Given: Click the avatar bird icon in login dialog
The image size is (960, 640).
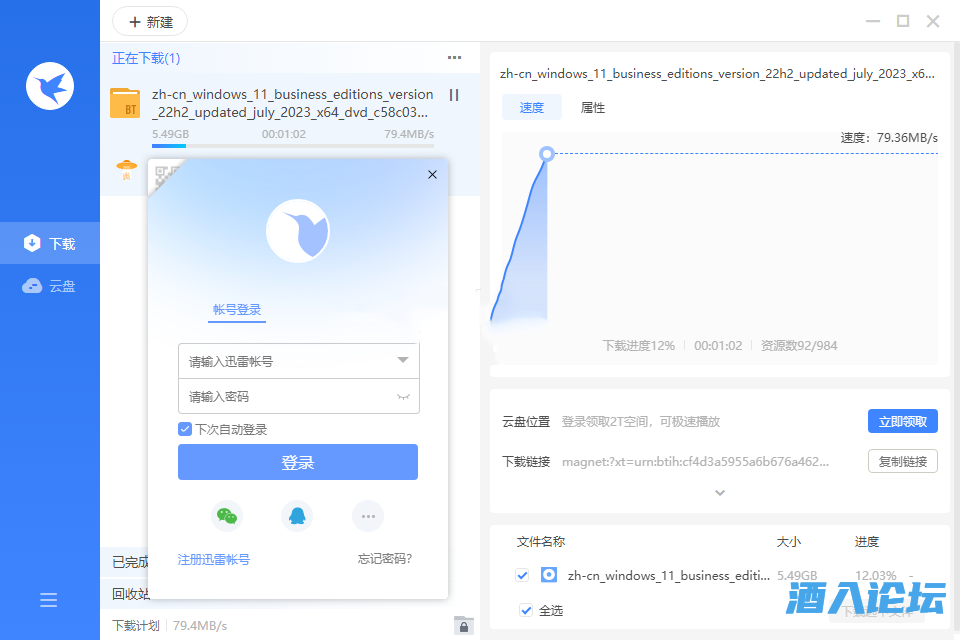Looking at the screenshot, I should click(x=298, y=231).
